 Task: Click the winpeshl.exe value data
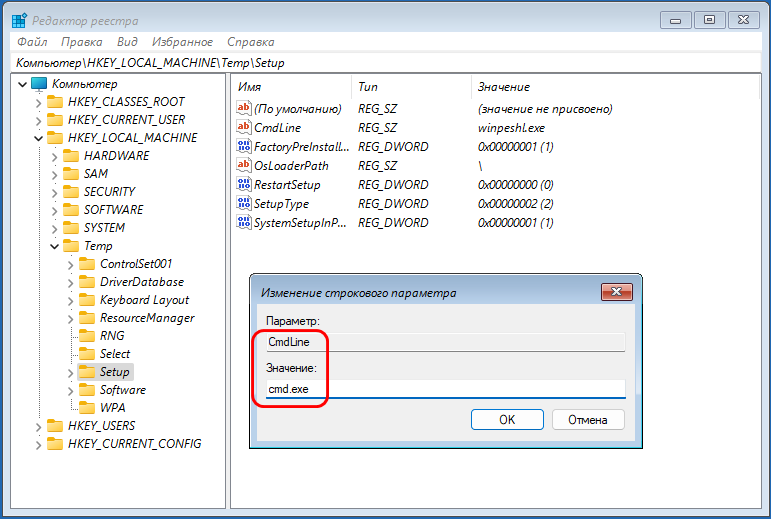(511, 128)
